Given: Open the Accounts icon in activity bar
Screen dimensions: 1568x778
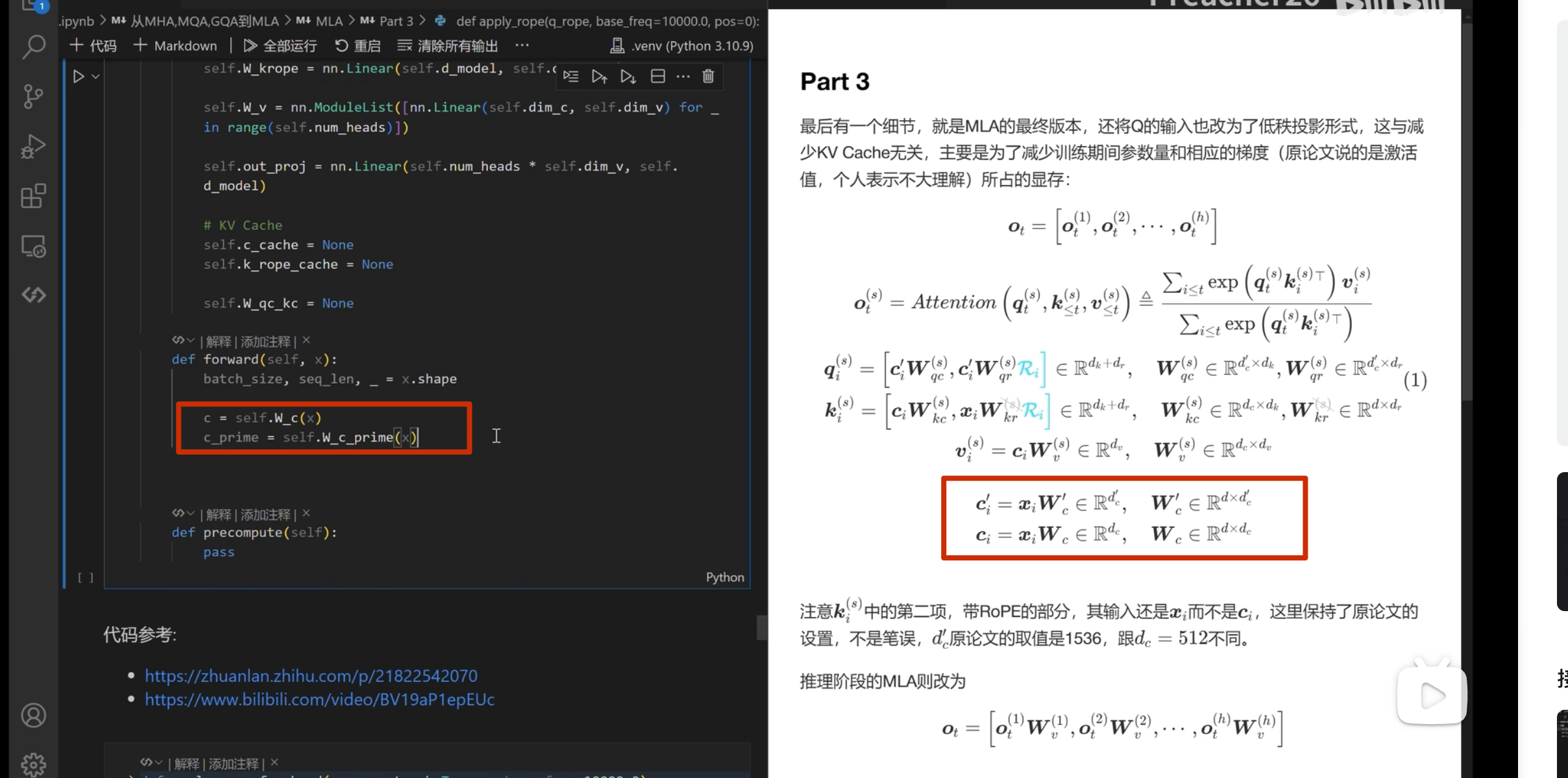Looking at the screenshot, I should point(33,715).
